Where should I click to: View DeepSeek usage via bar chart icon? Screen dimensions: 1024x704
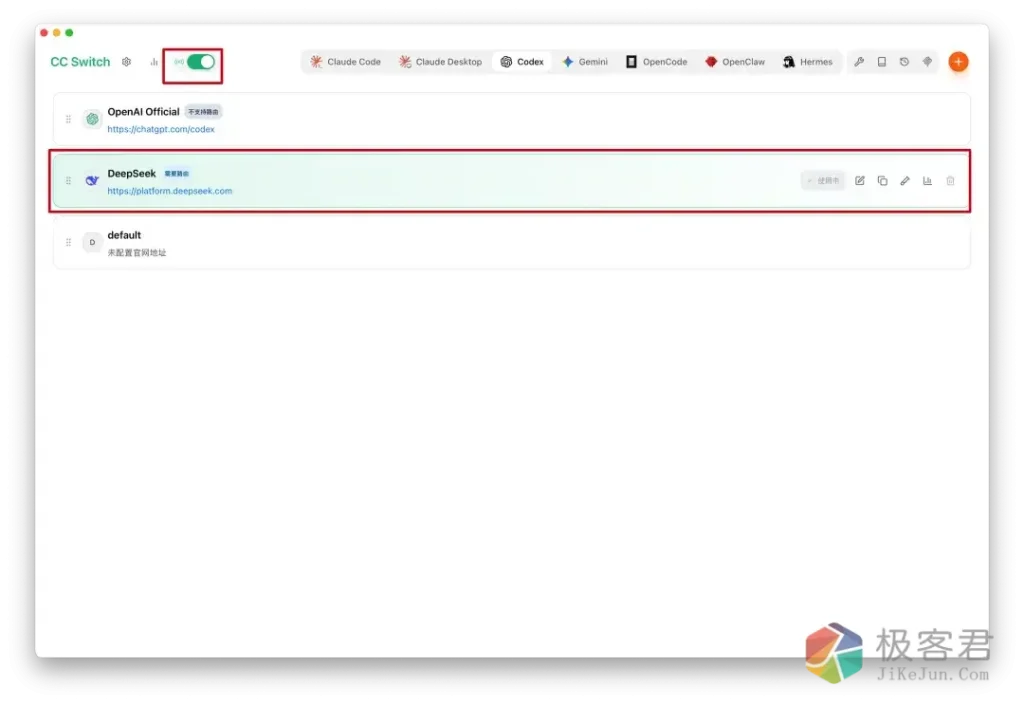[x=927, y=180]
